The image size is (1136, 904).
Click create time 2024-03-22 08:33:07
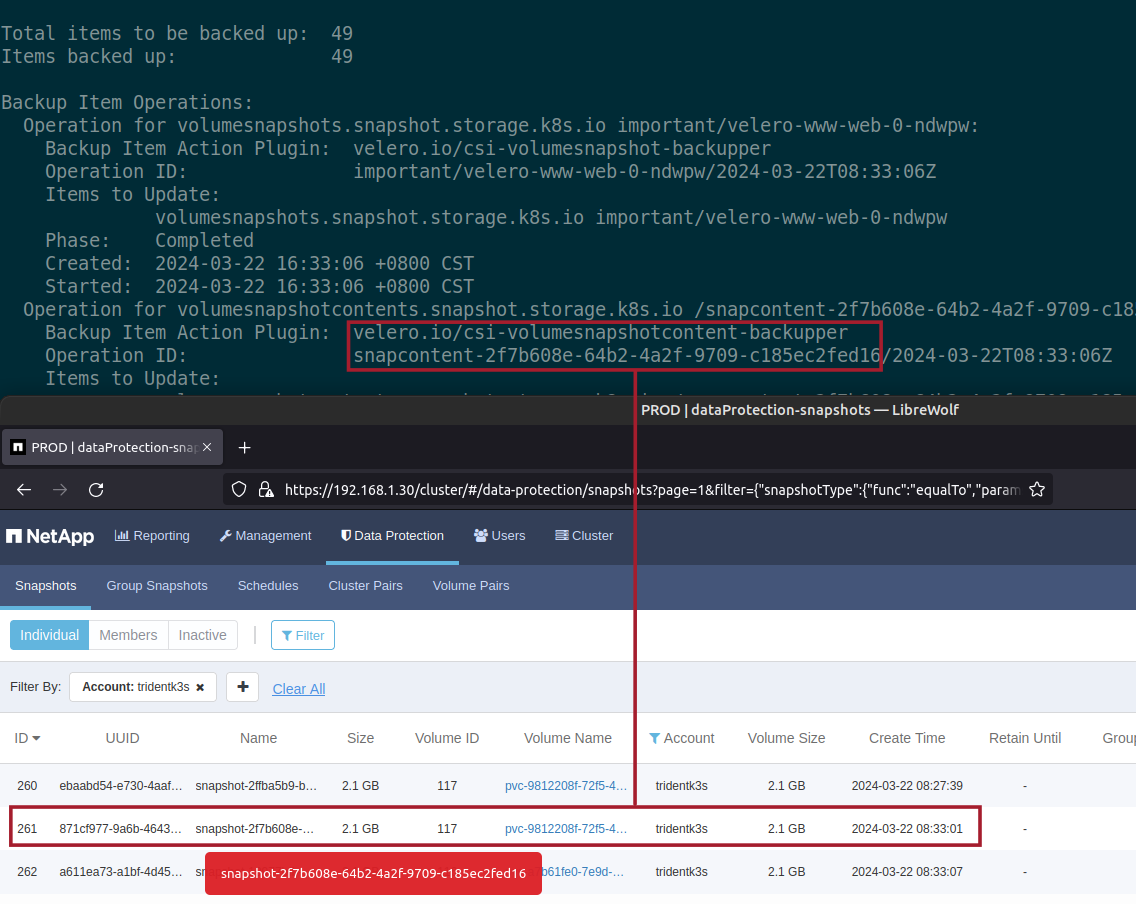pos(907,872)
